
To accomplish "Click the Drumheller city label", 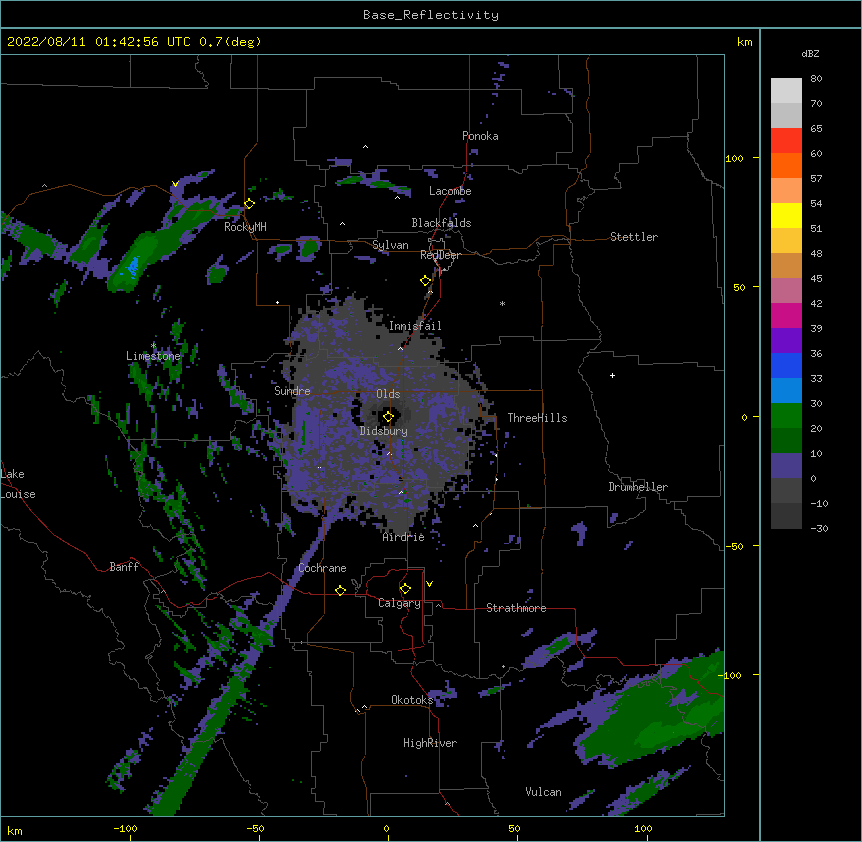I will tap(638, 487).
